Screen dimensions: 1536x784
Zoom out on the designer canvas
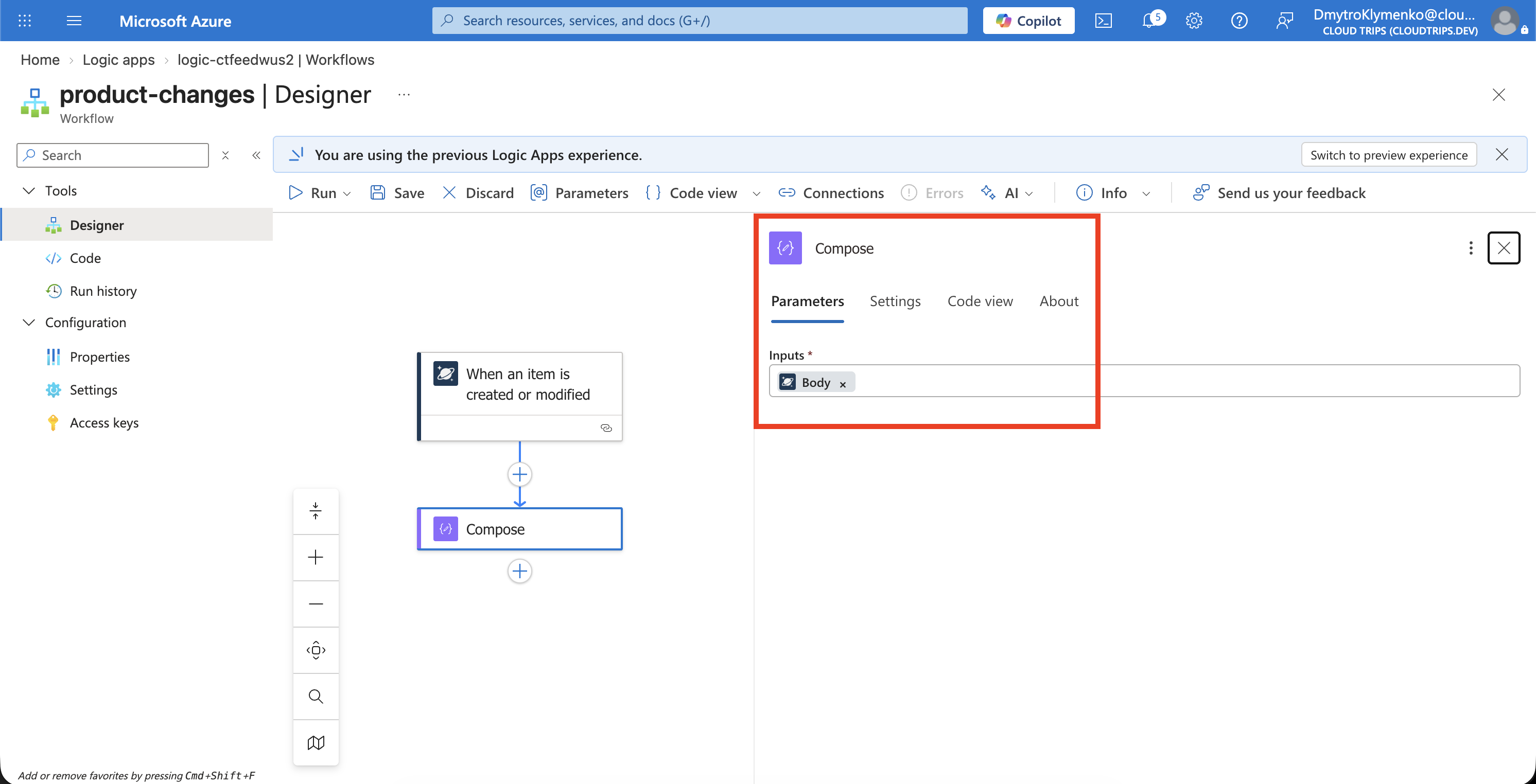click(316, 603)
